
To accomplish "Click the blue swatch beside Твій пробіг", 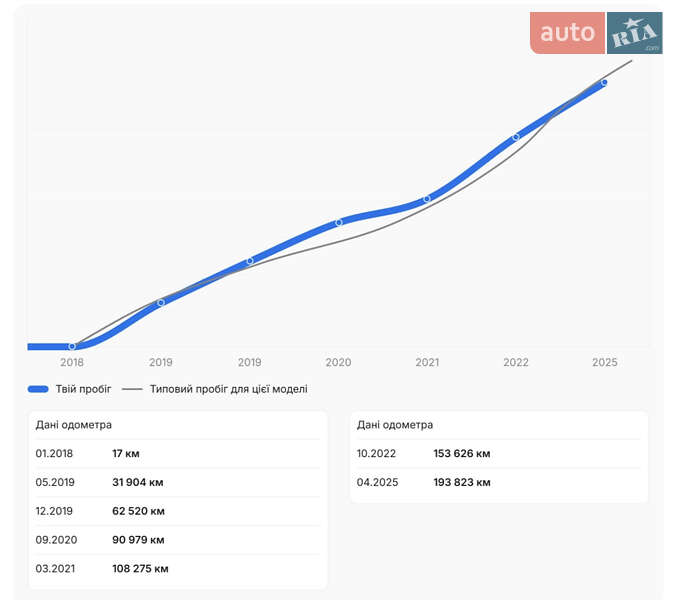I will (x=38, y=389).
